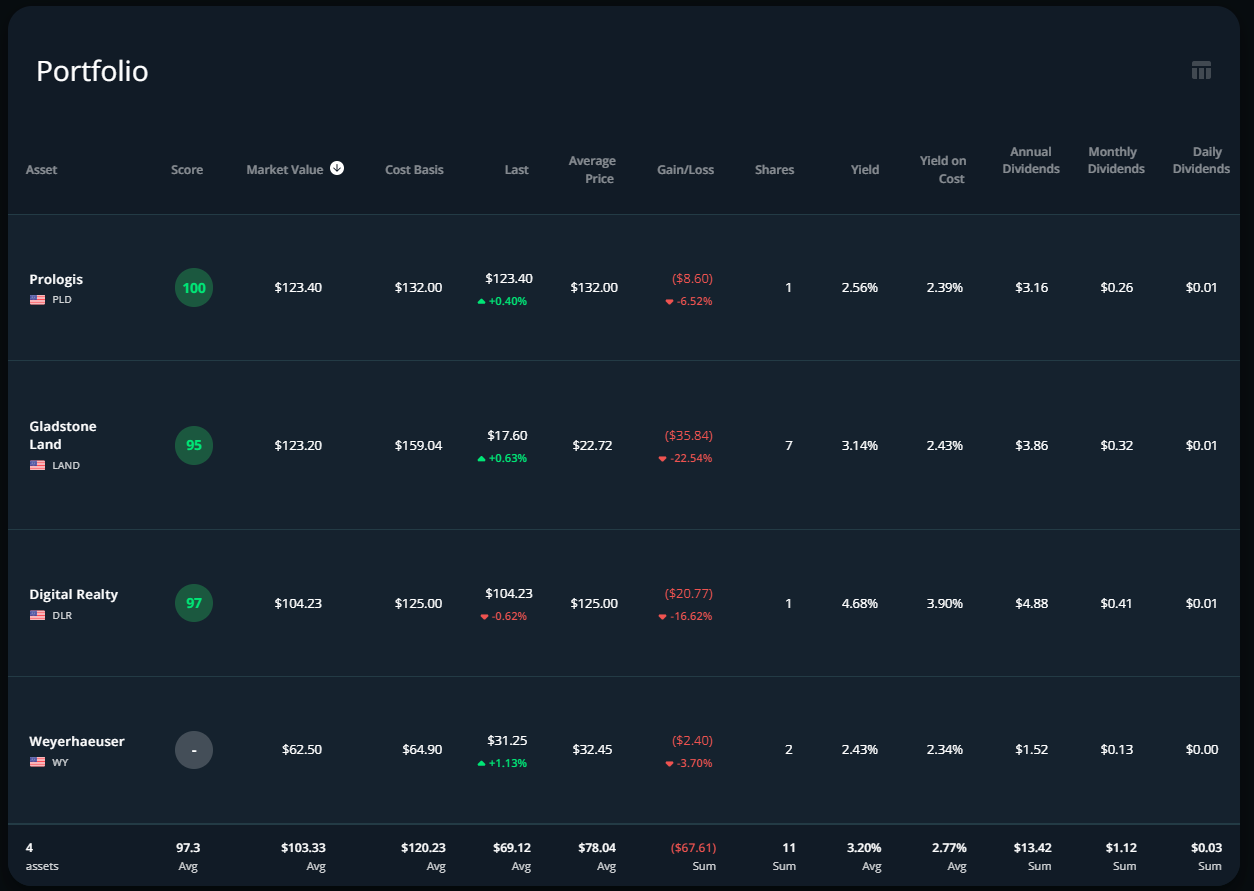Click Digital Realty cost basis $125.00 cell

[x=418, y=603]
